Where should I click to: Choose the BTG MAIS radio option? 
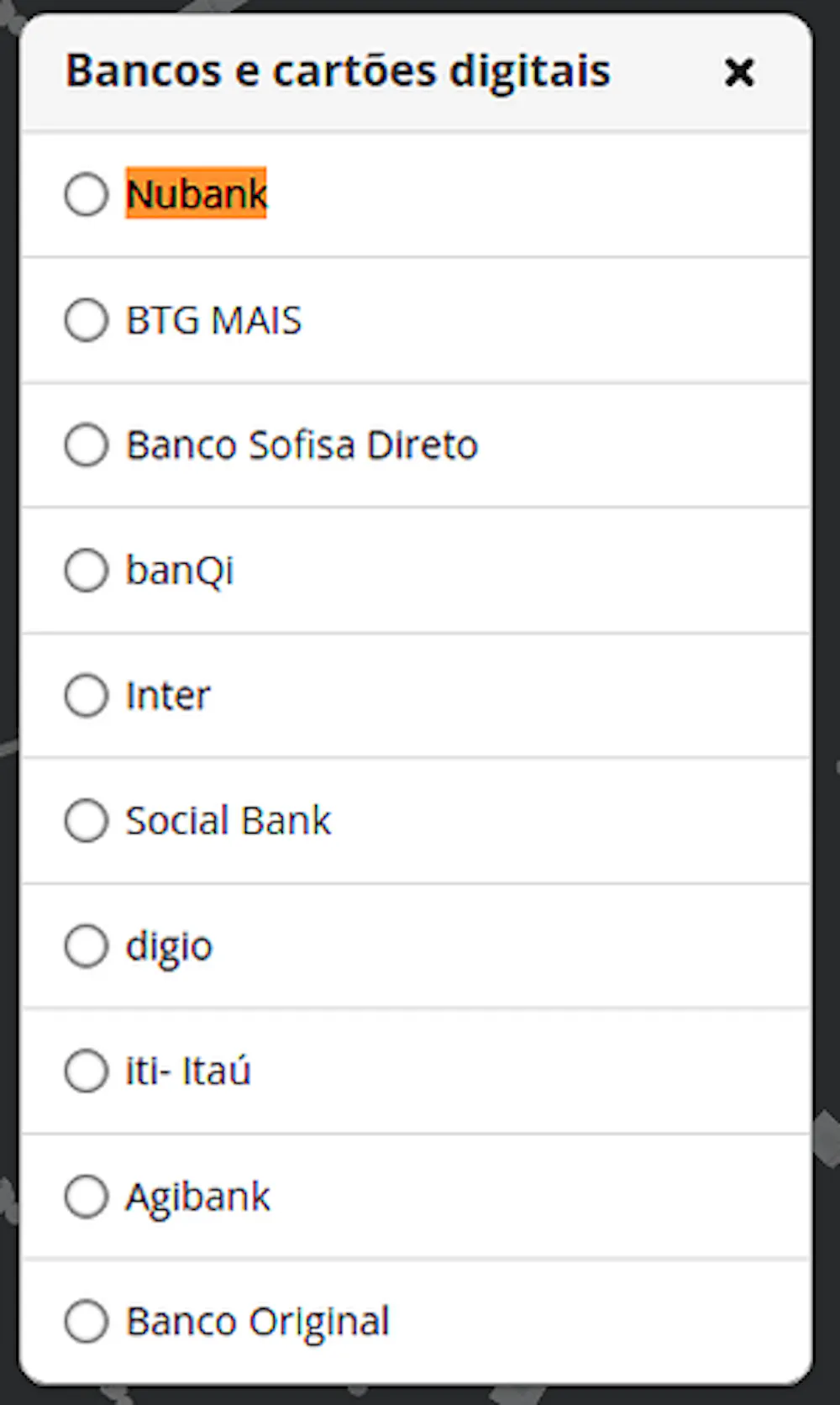pyautogui.click(x=87, y=320)
